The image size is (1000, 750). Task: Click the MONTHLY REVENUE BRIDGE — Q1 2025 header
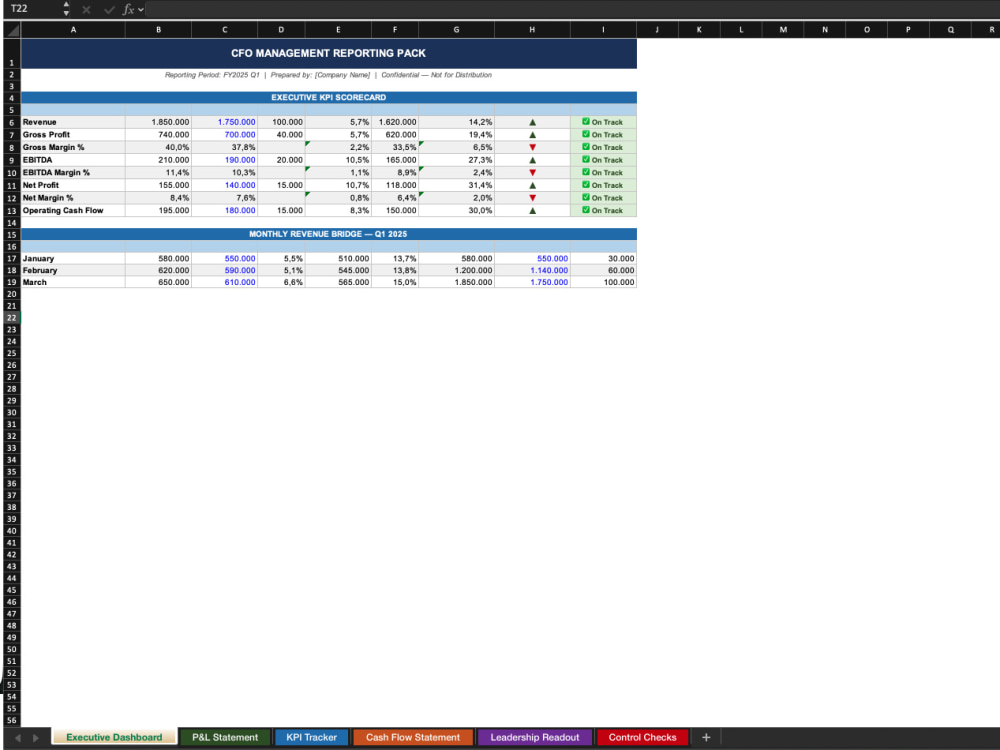(328, 234)
